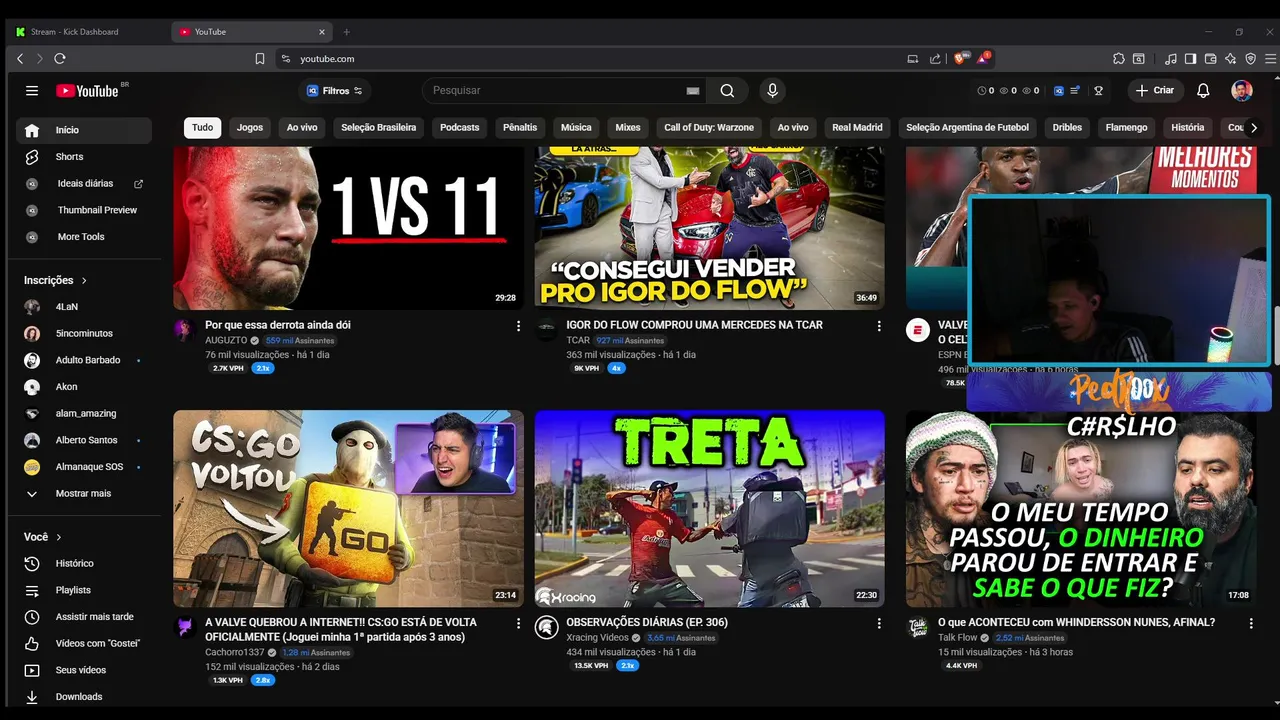Click the YouTube logo
The image size is (1280, 720).
click(87, 90)
